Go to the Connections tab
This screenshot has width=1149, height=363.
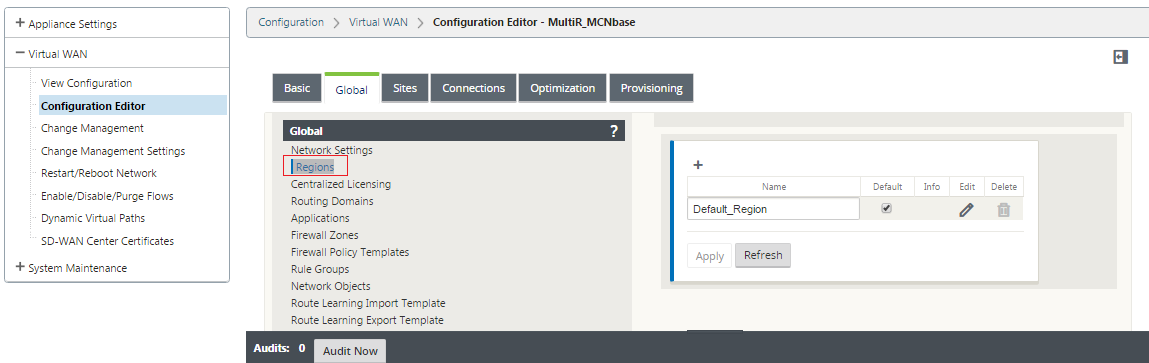click(x=473, y=88)
